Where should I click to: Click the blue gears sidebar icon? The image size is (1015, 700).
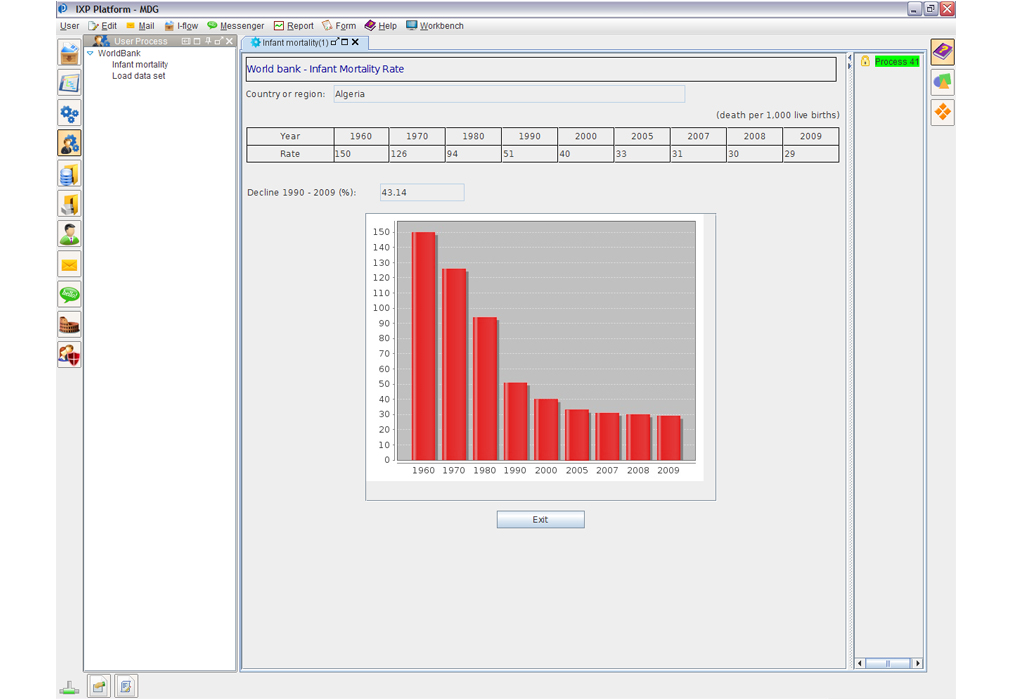pos(69,113)
